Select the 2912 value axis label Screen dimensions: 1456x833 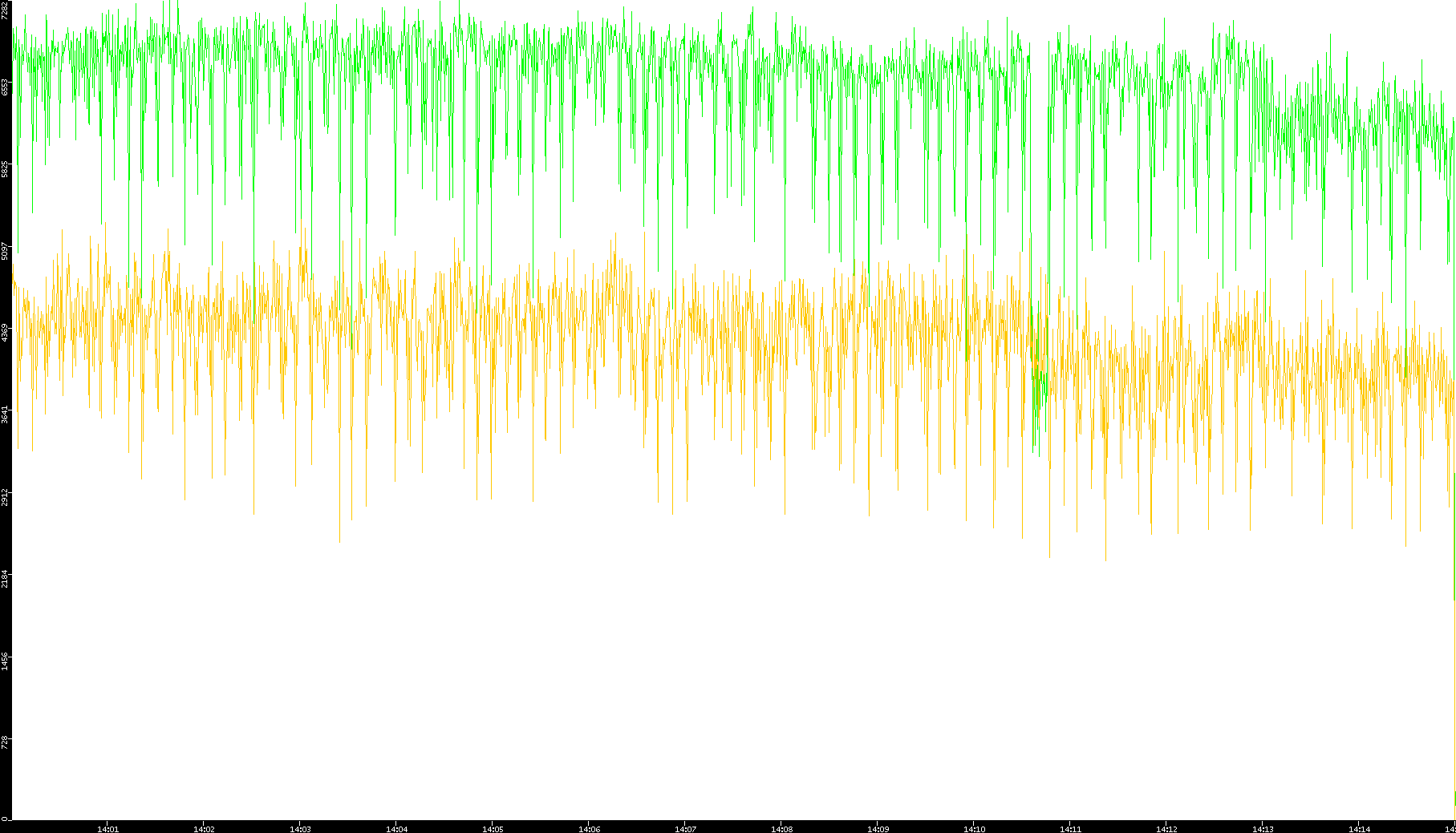coord(6,496)
